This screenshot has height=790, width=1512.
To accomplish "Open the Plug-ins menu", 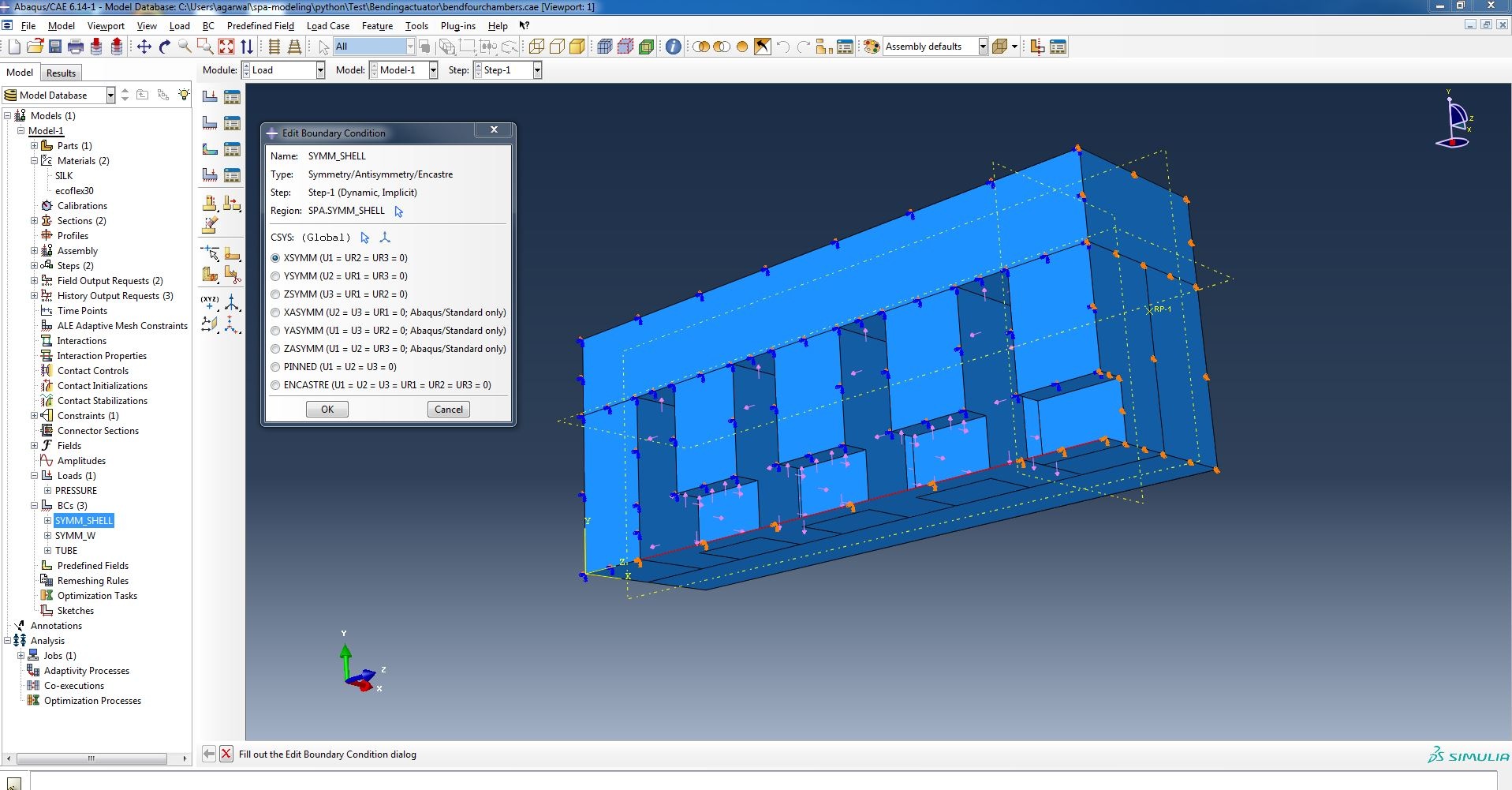I will click(x=458, y=26).
